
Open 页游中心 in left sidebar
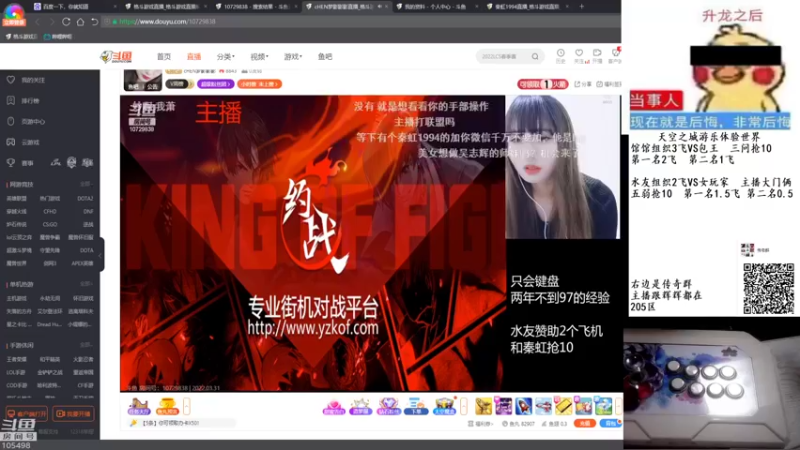[26, 122]
